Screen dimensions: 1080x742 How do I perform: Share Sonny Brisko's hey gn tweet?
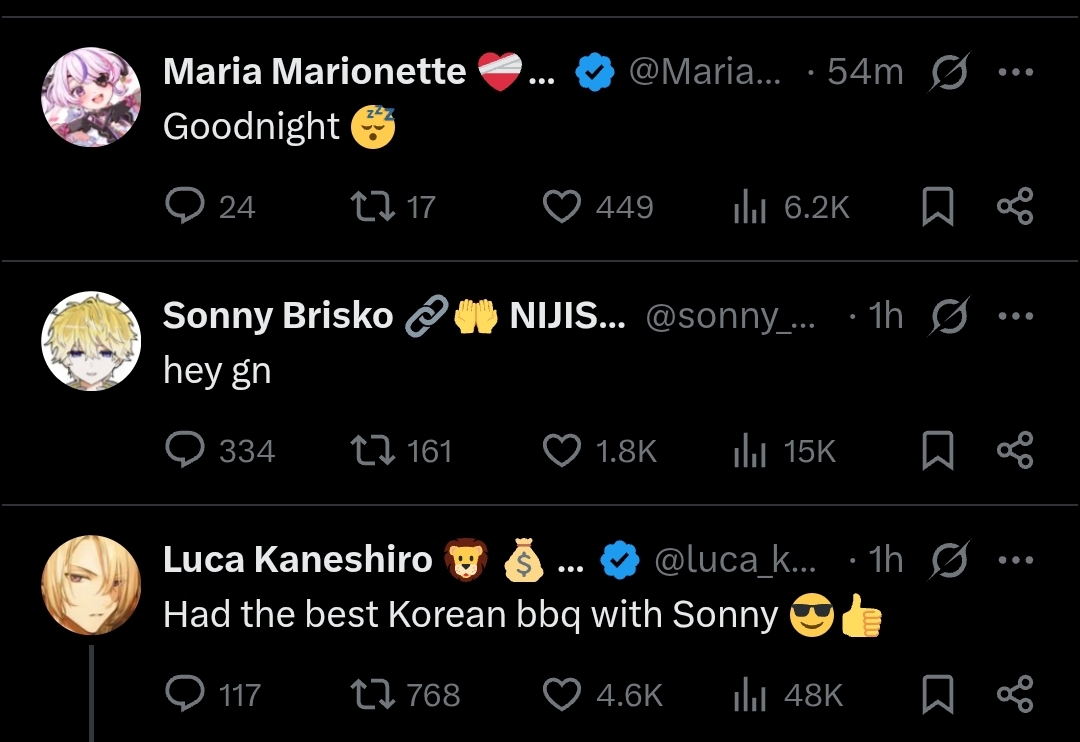1015,451
